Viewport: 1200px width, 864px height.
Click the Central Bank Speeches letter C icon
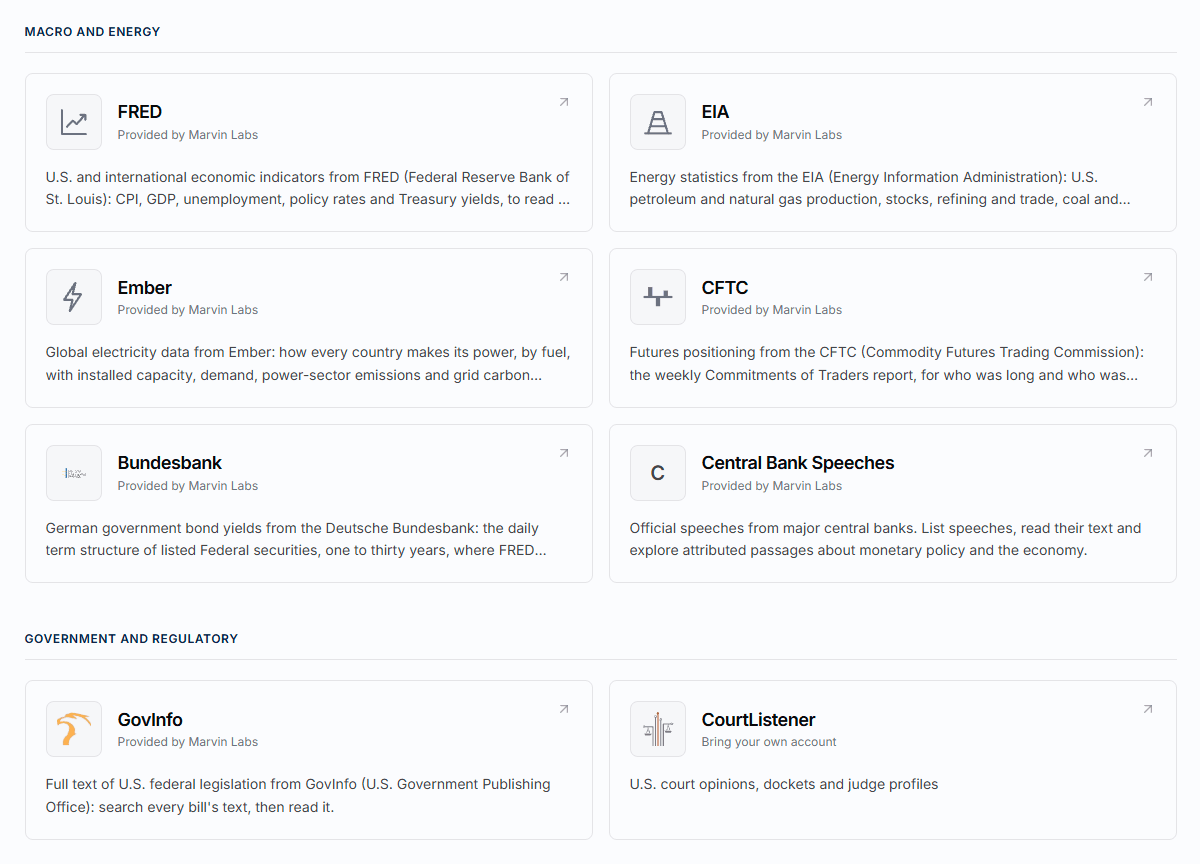658,473
